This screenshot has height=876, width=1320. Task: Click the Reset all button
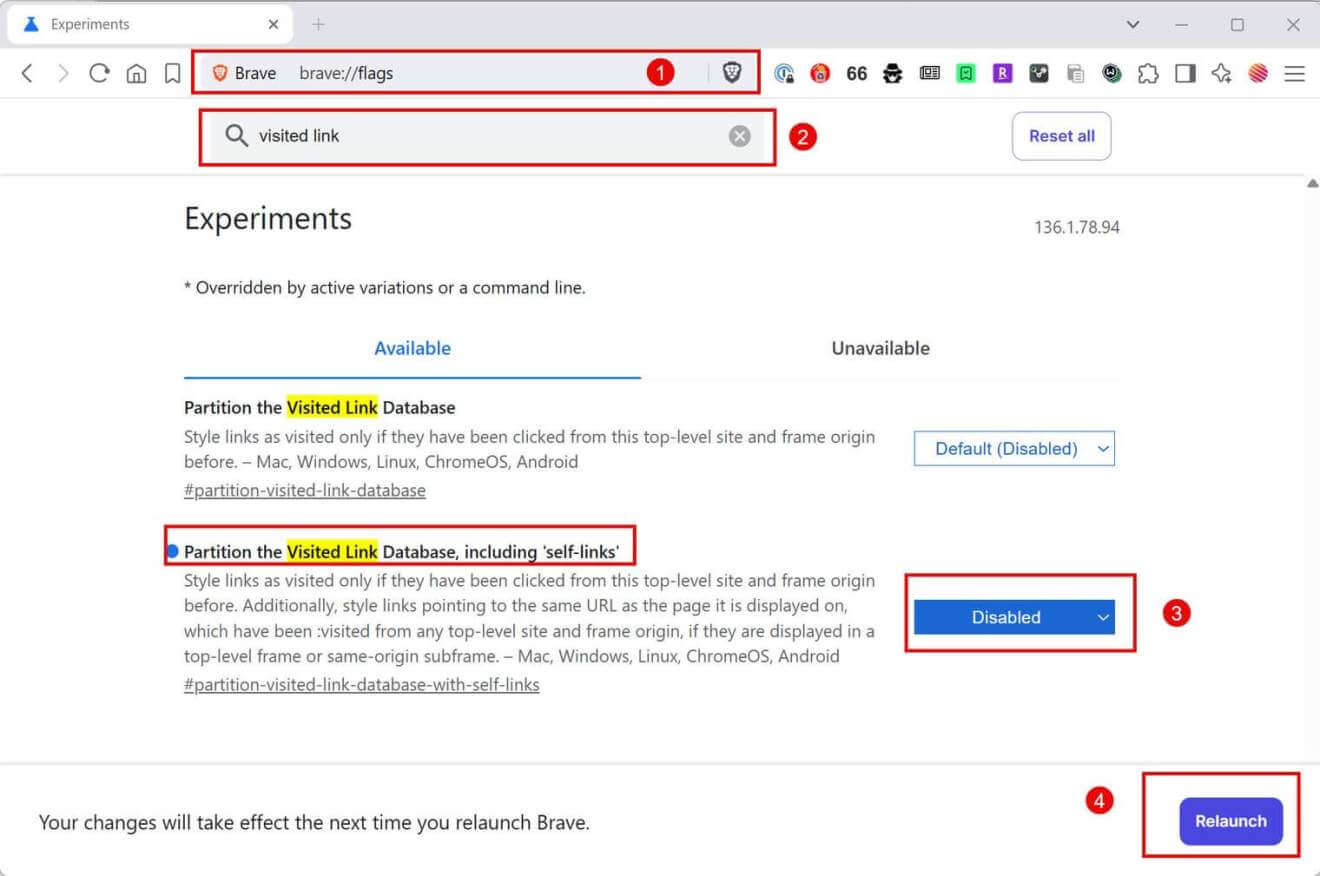1061,136
